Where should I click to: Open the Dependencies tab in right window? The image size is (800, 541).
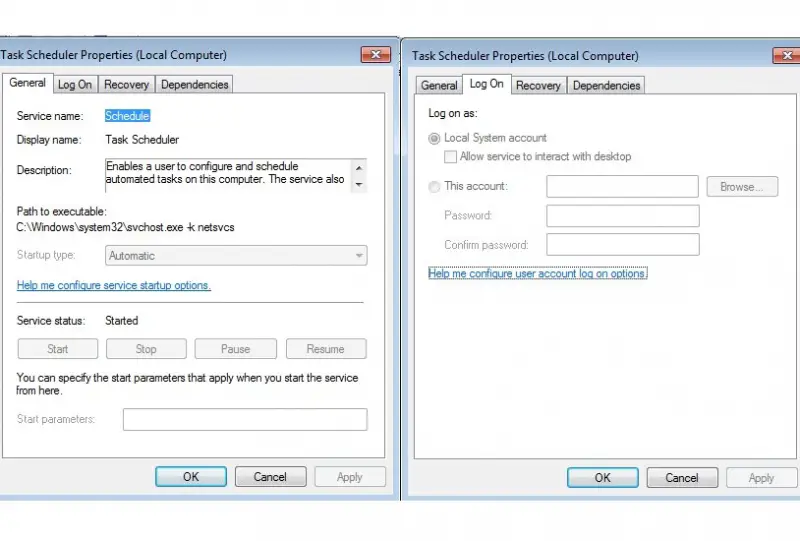[x=606, y=86]
